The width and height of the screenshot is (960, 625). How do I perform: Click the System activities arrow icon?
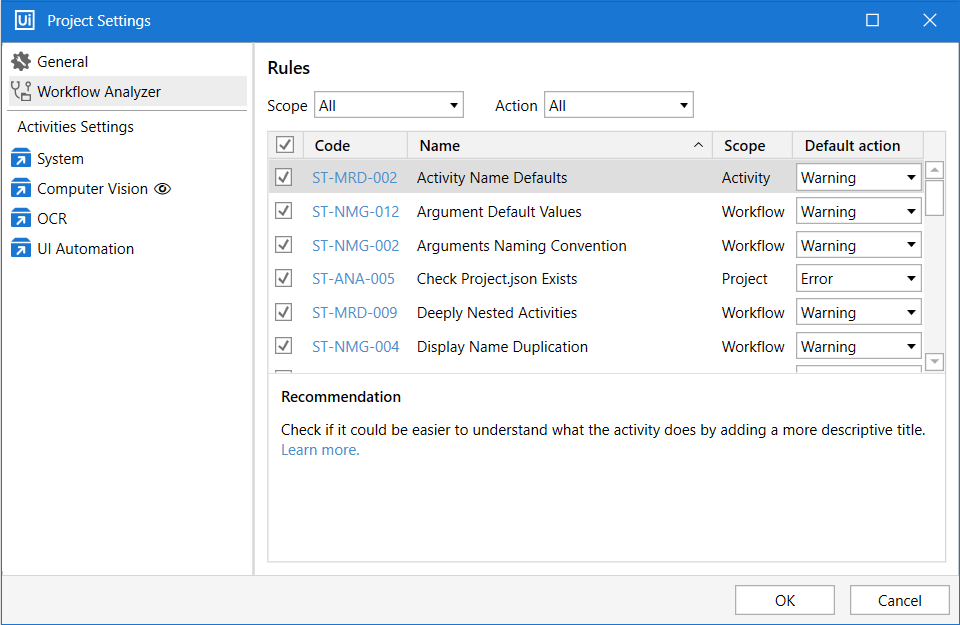point(21,159)
